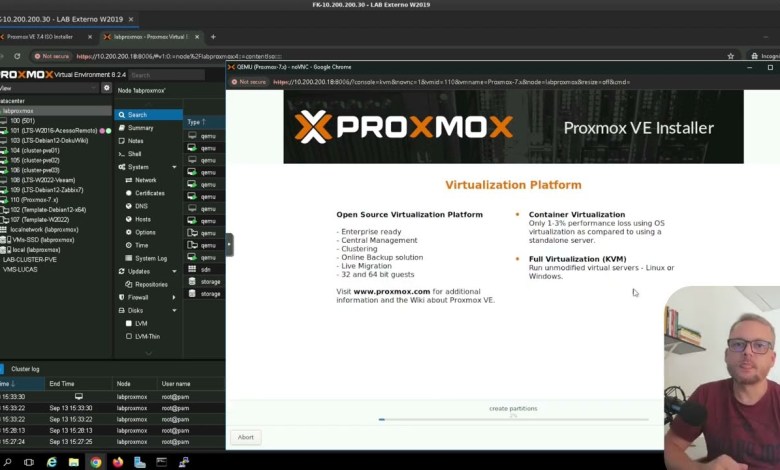
Task: Select VM 101 LTS-W2016-AcessoRemoto
Action: tap(56, 130)
